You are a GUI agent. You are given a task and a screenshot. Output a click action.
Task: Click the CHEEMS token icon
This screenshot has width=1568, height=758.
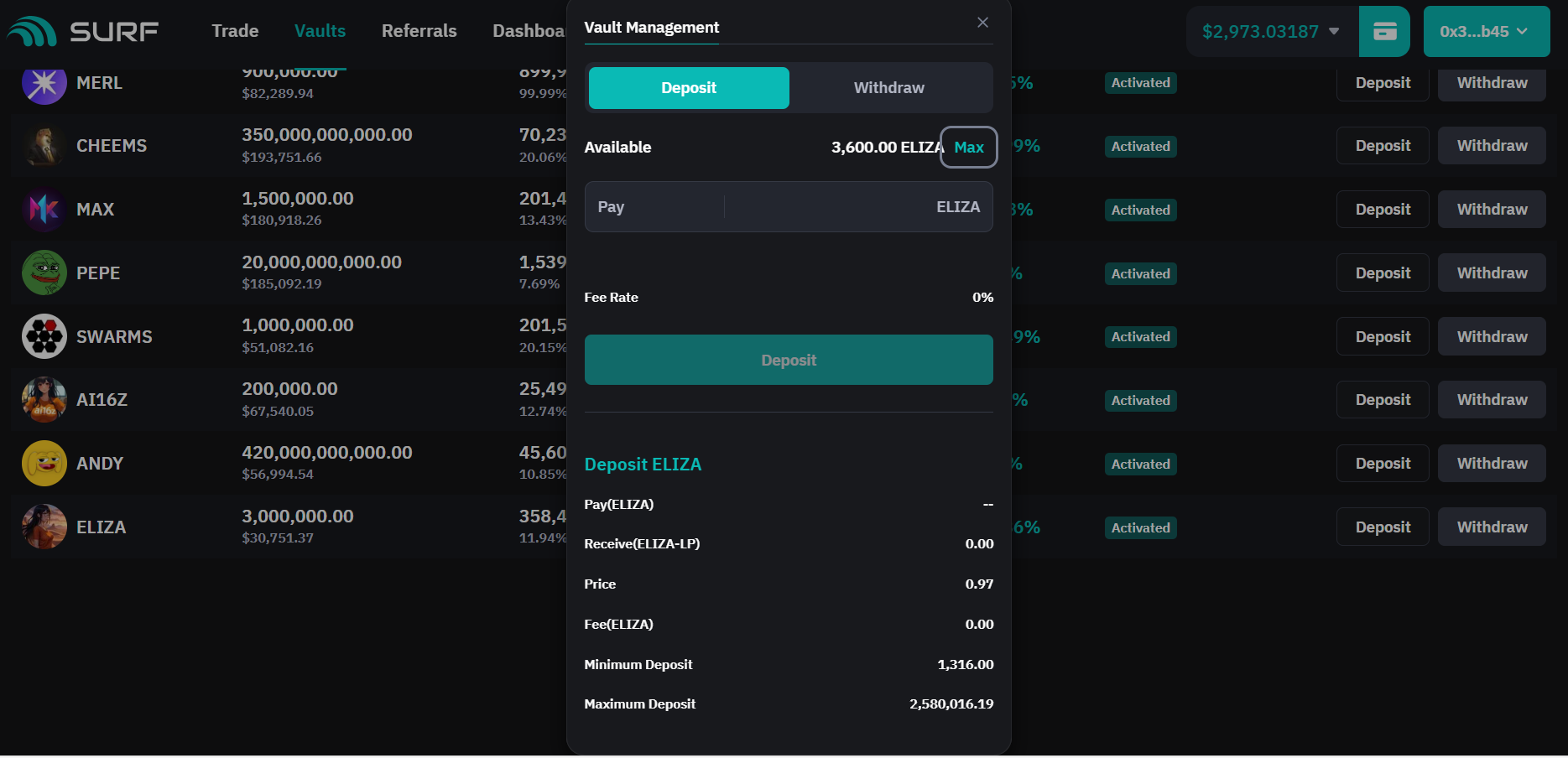coord(44,147)
